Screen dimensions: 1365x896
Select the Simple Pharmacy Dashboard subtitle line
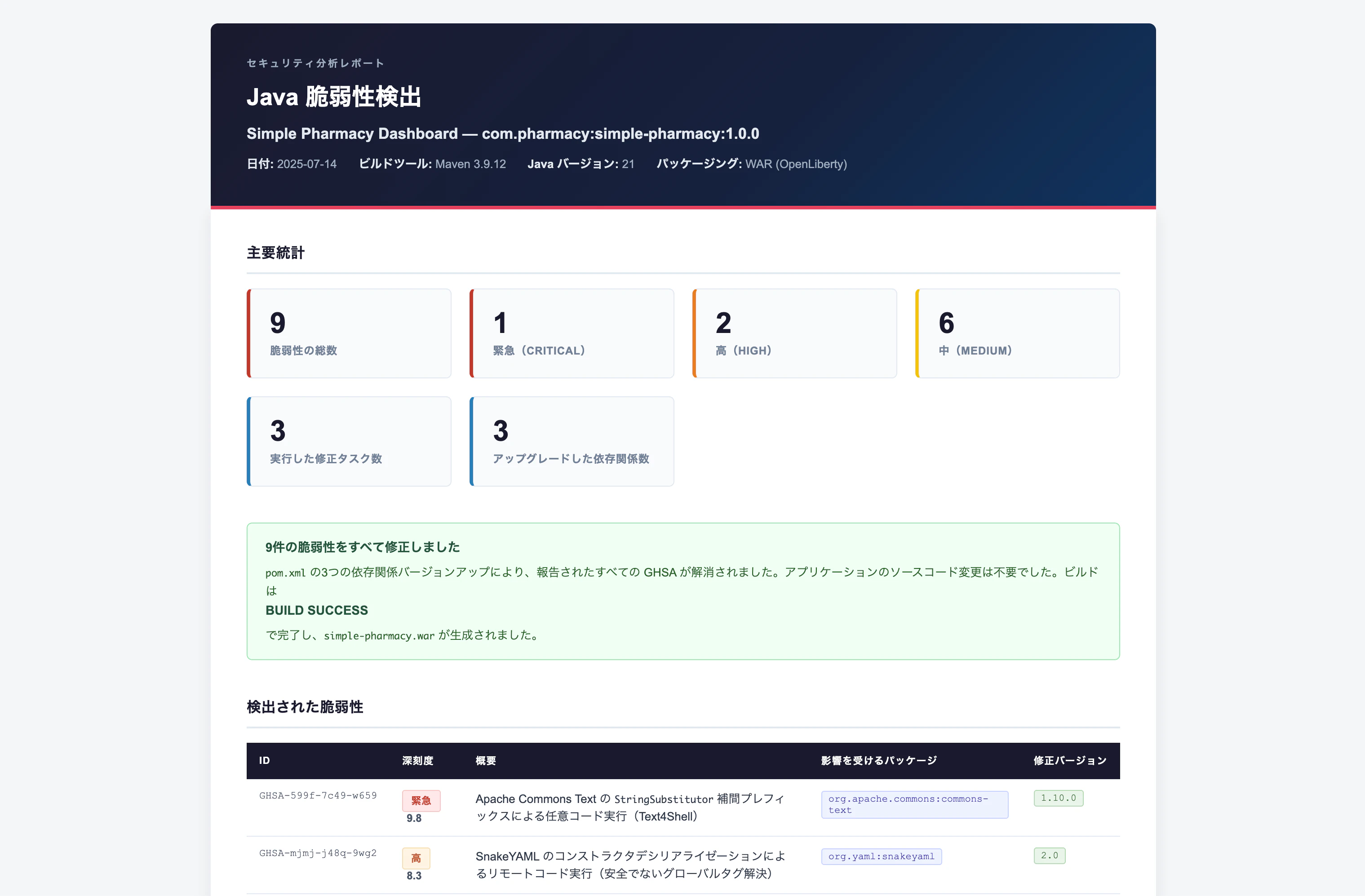pyautogui.click(x=502, y=133)
